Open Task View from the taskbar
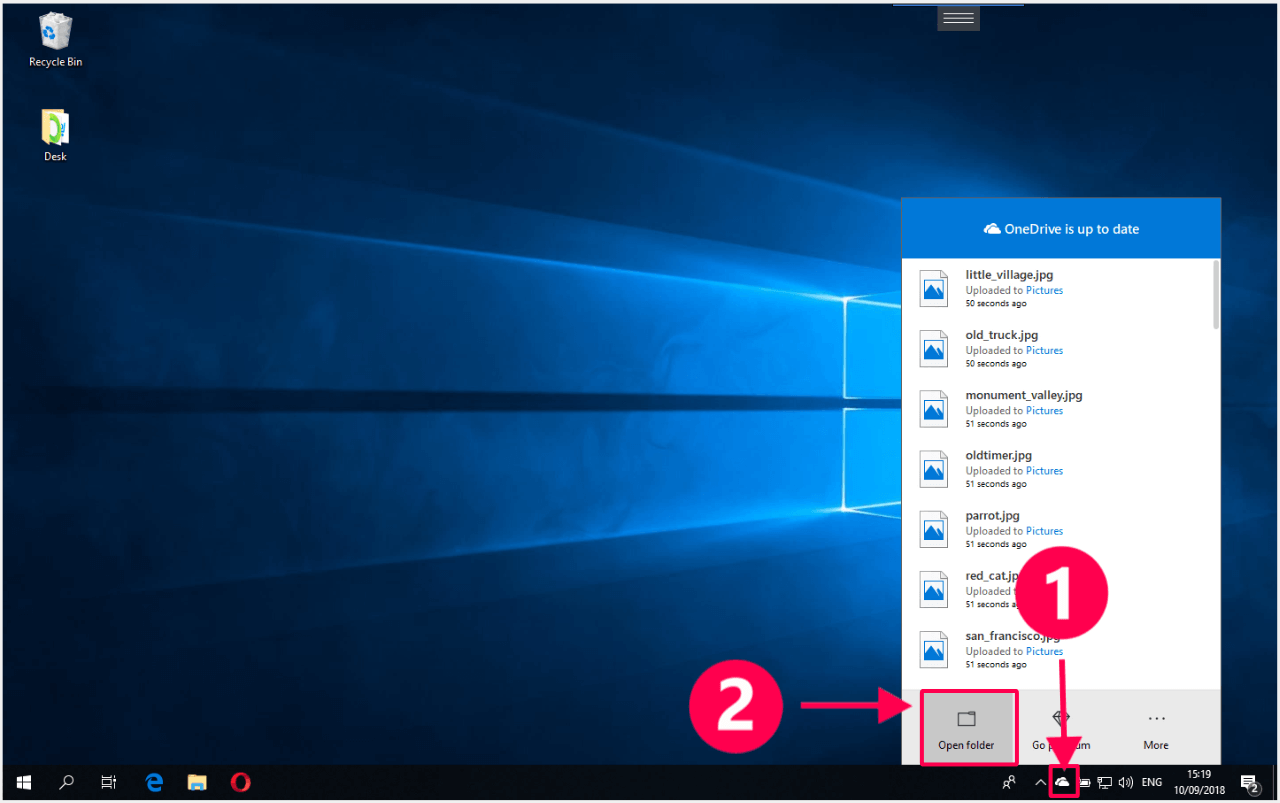Screen dimensions: 1280x803 coord(110,782)
